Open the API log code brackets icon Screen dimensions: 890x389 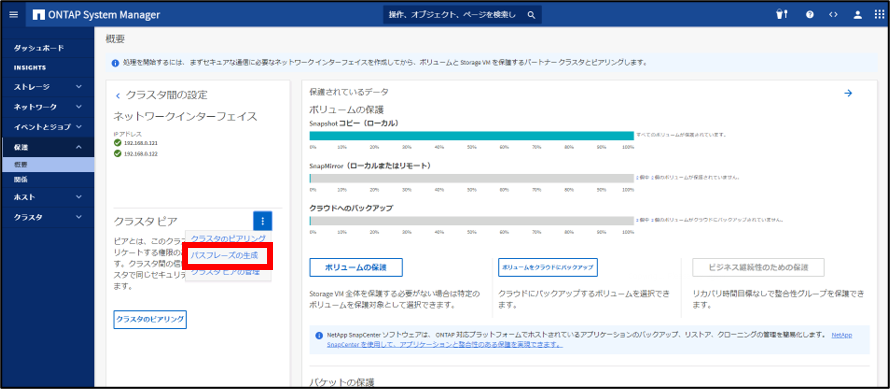pos(833,15)
